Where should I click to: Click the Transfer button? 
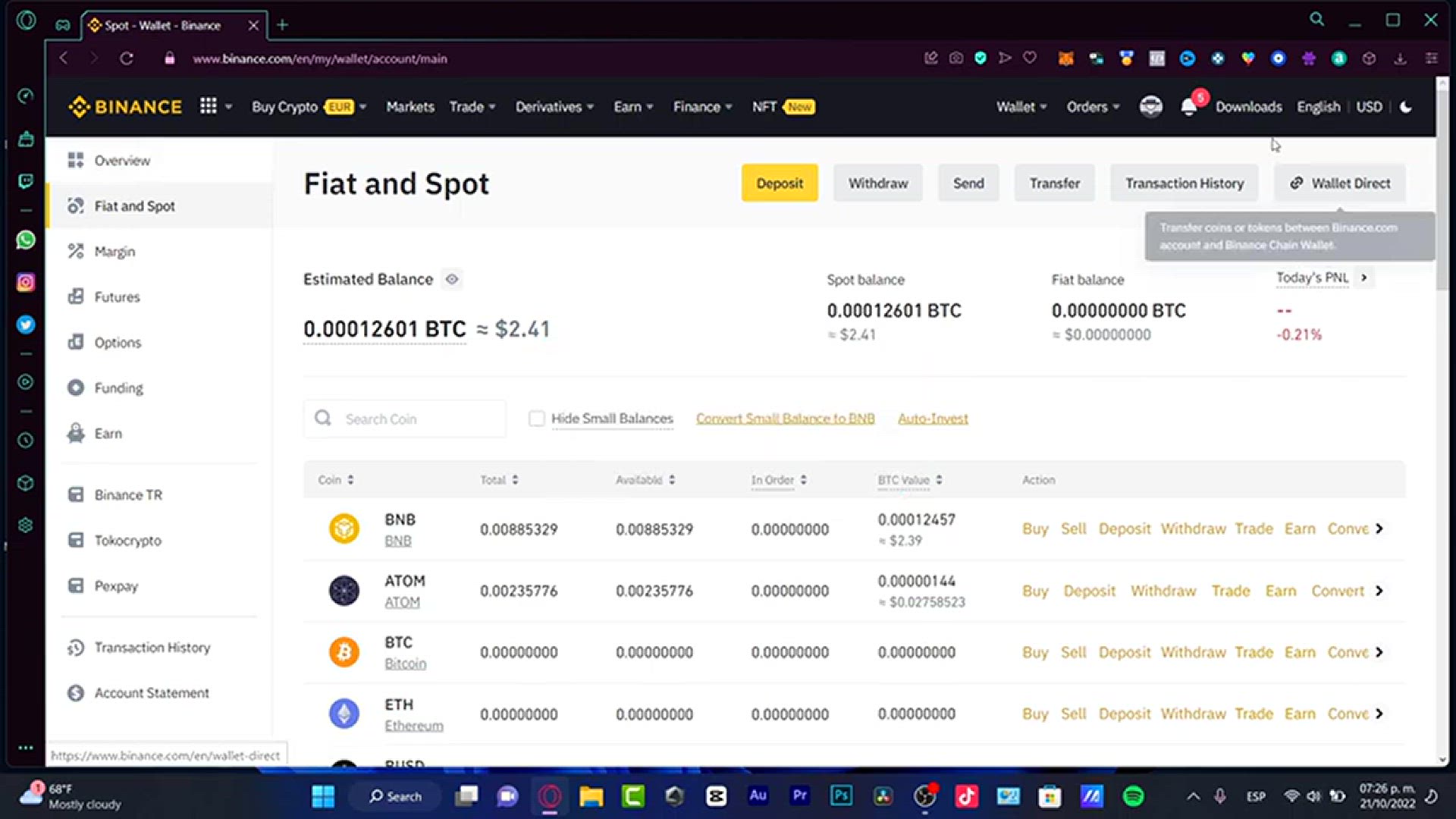point(1055,183)
